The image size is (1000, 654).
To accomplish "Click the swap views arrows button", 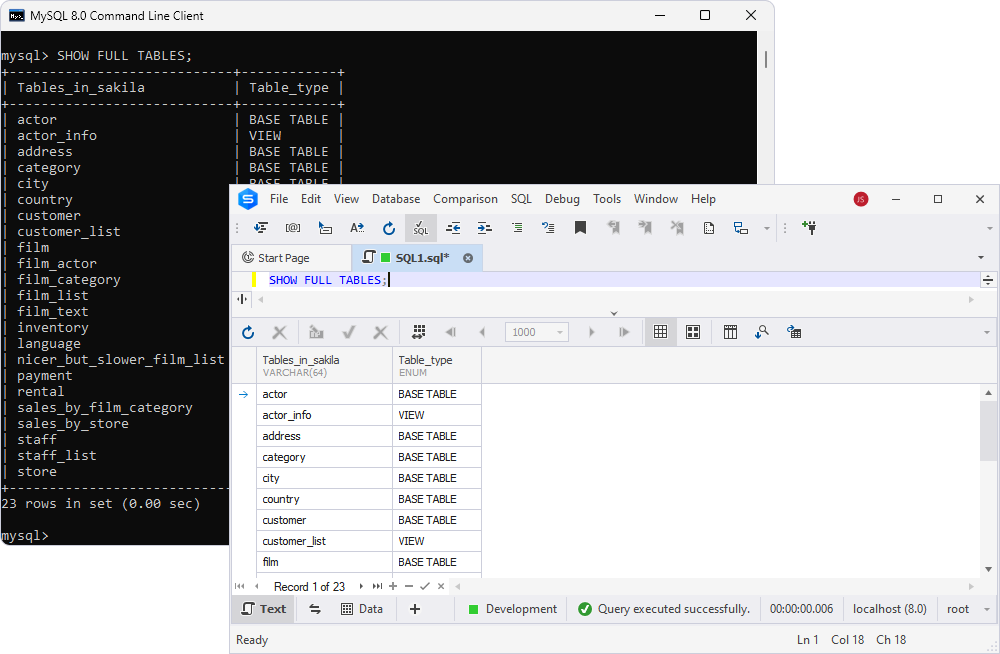I will (315, 609).
